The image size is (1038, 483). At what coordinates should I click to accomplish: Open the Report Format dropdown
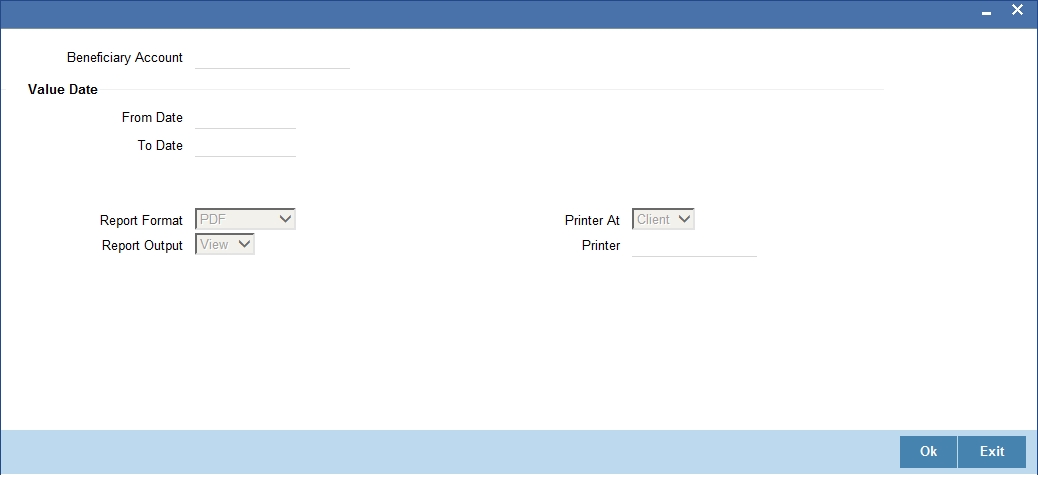pos(246,219)
